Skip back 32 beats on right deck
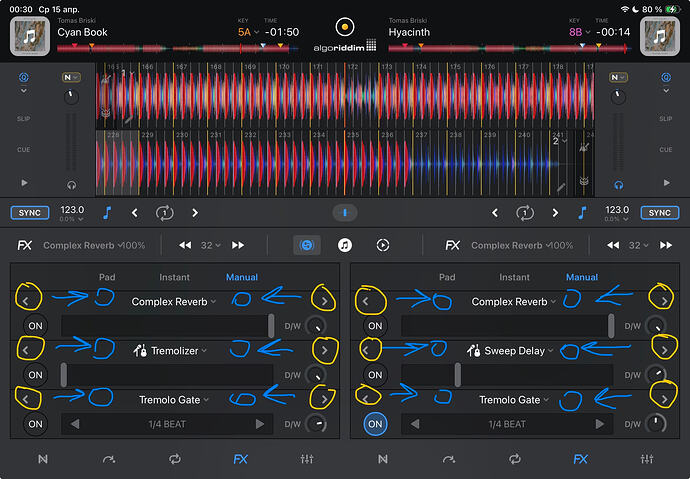690x479 pixels. point(613,245)
